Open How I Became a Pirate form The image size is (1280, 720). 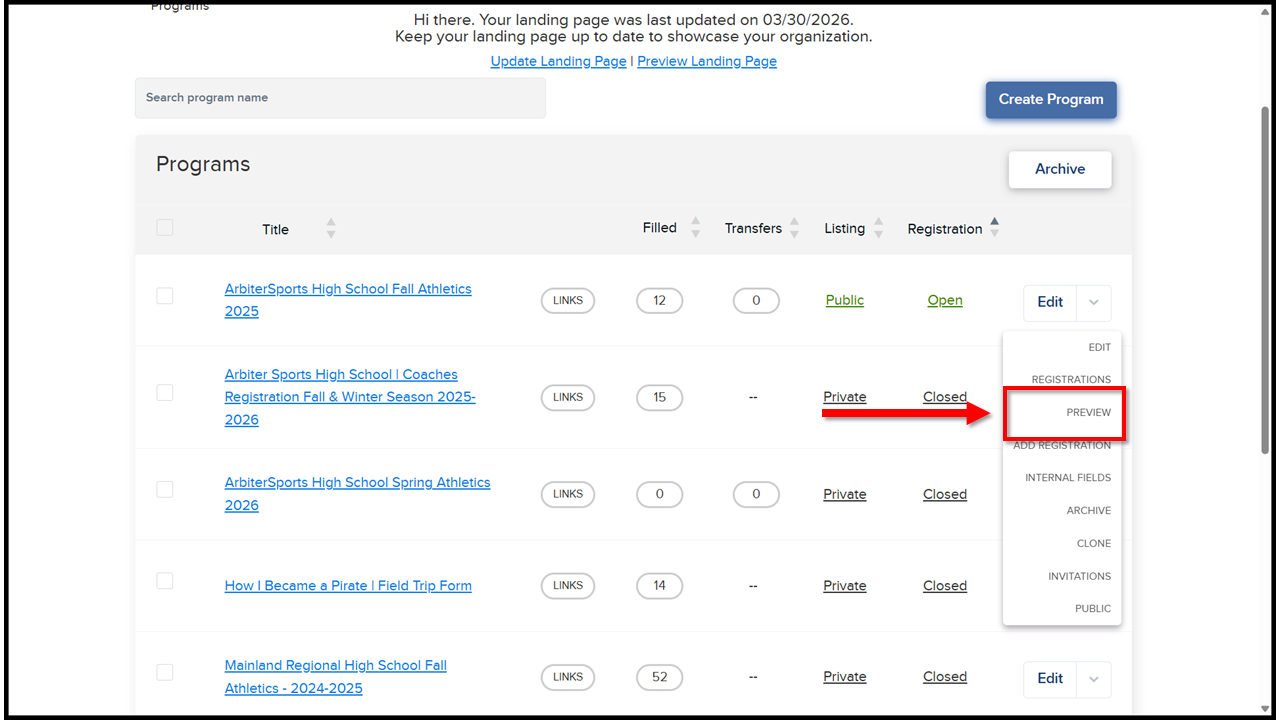tap(348, 586)
